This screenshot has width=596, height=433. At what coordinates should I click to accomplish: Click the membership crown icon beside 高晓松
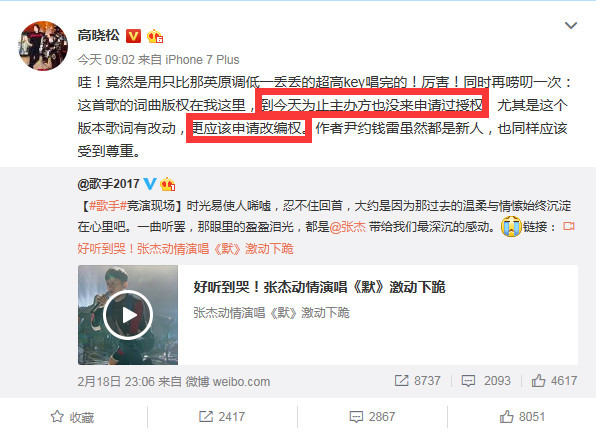click(155, 36)
